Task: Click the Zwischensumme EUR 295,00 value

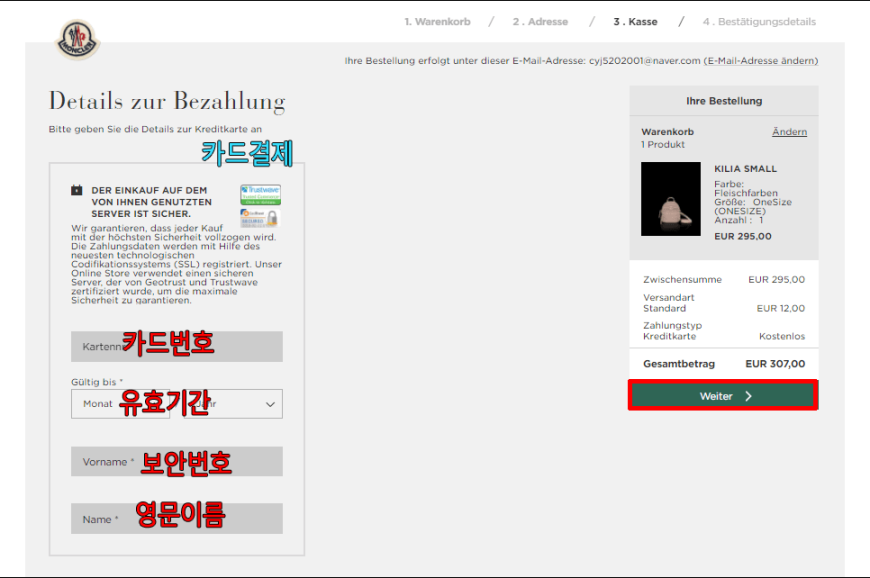Action: 776,280
